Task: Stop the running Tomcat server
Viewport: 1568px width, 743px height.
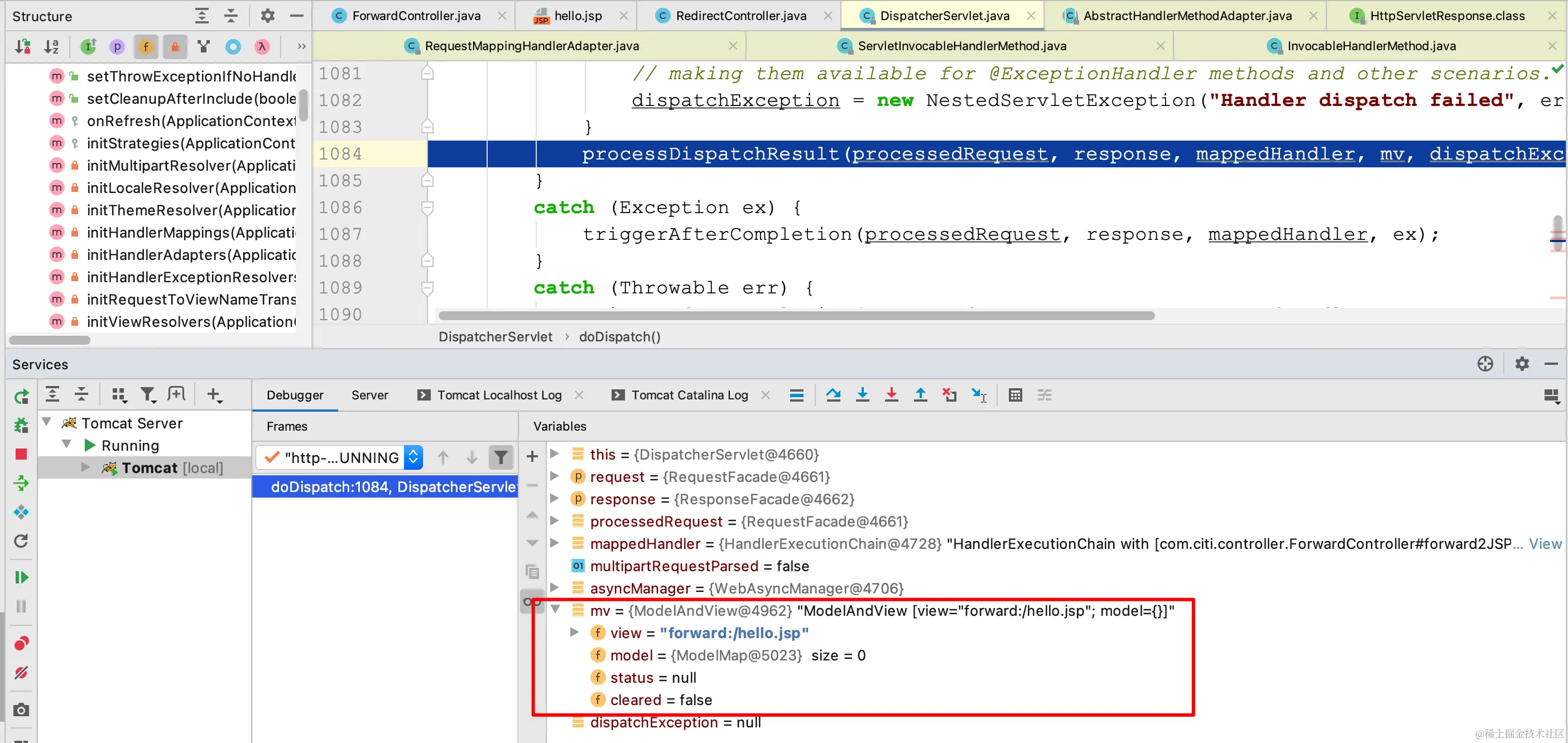Action: point(21,454)
